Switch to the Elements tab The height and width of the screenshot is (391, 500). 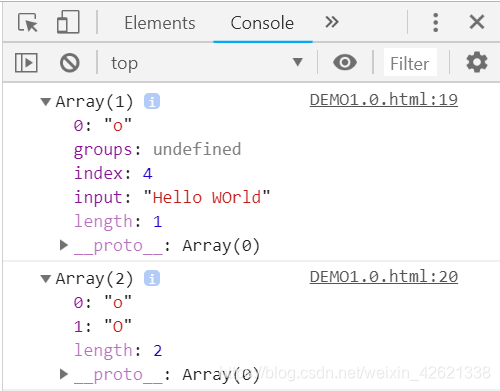pos(160,23)
